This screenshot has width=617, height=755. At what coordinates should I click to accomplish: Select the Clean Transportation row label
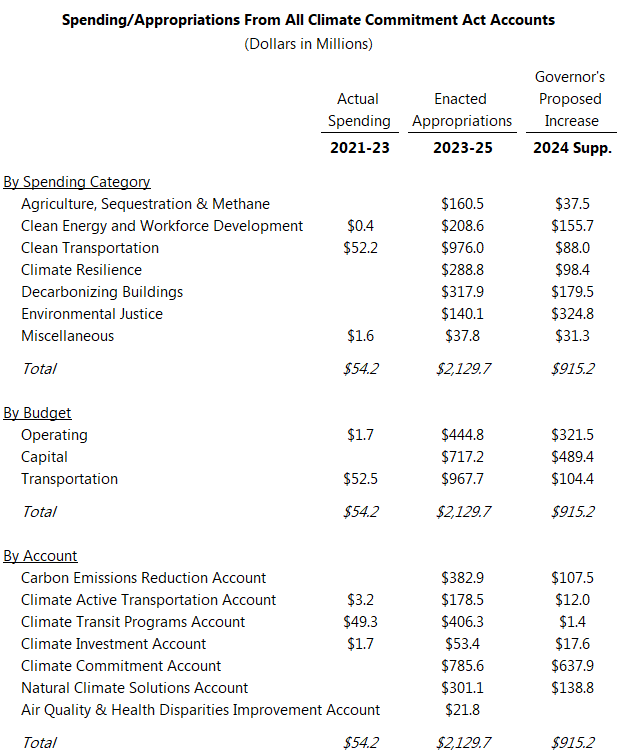[90, 248]
